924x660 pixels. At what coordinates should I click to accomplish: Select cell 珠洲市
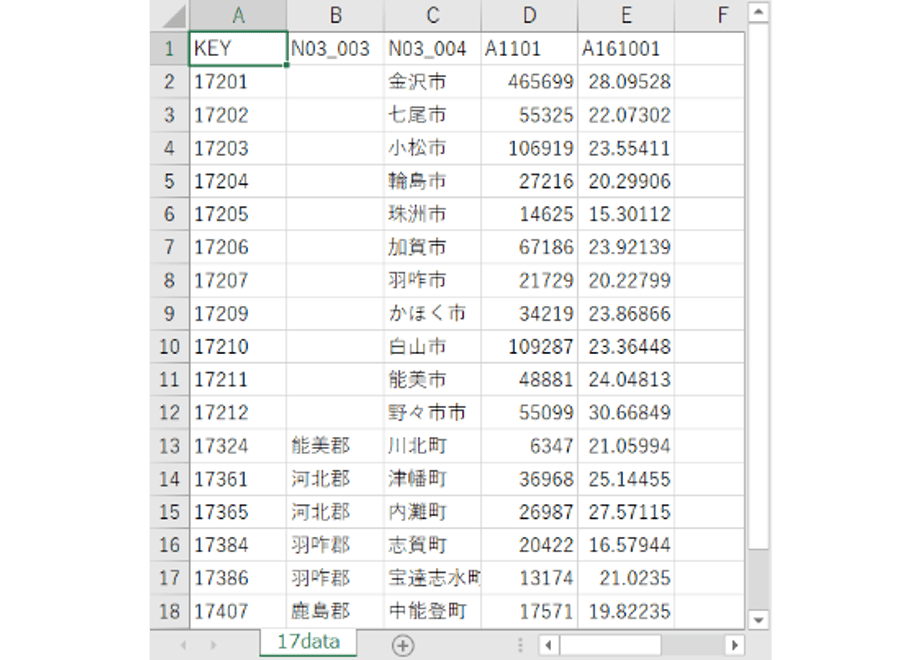(x=433, y=214)
